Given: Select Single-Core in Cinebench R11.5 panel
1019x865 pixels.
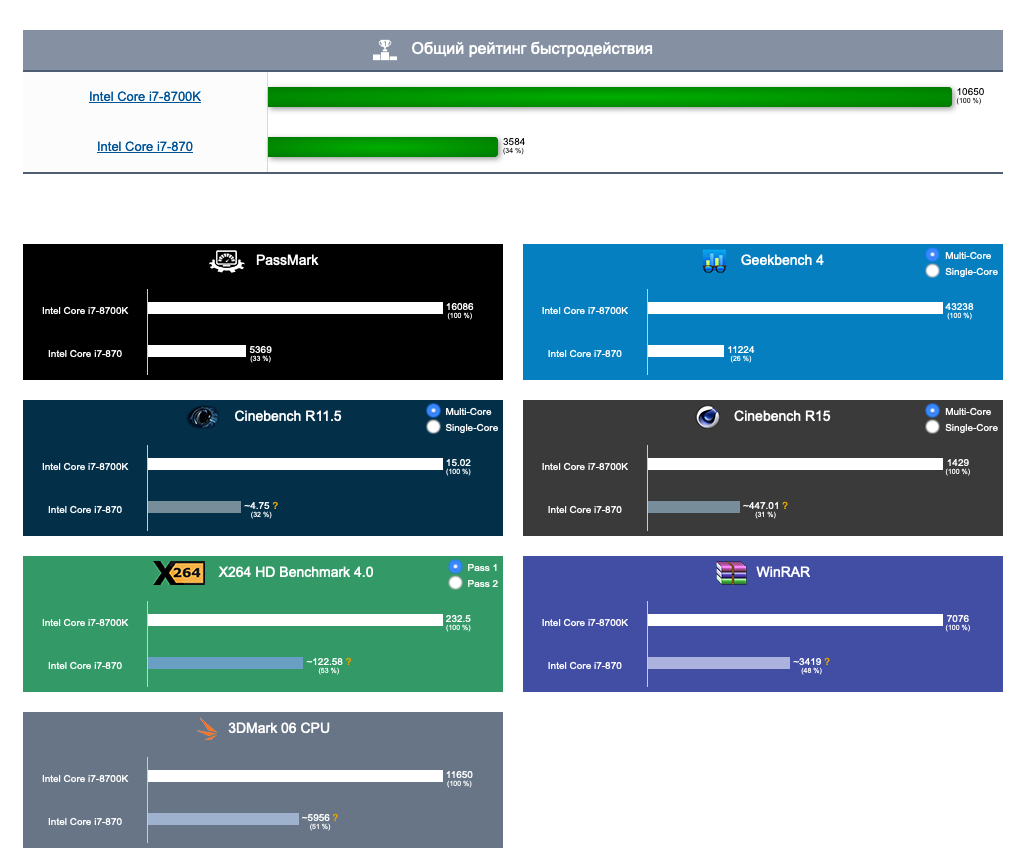Looking at the screenshot, I should tap(433, 427).
